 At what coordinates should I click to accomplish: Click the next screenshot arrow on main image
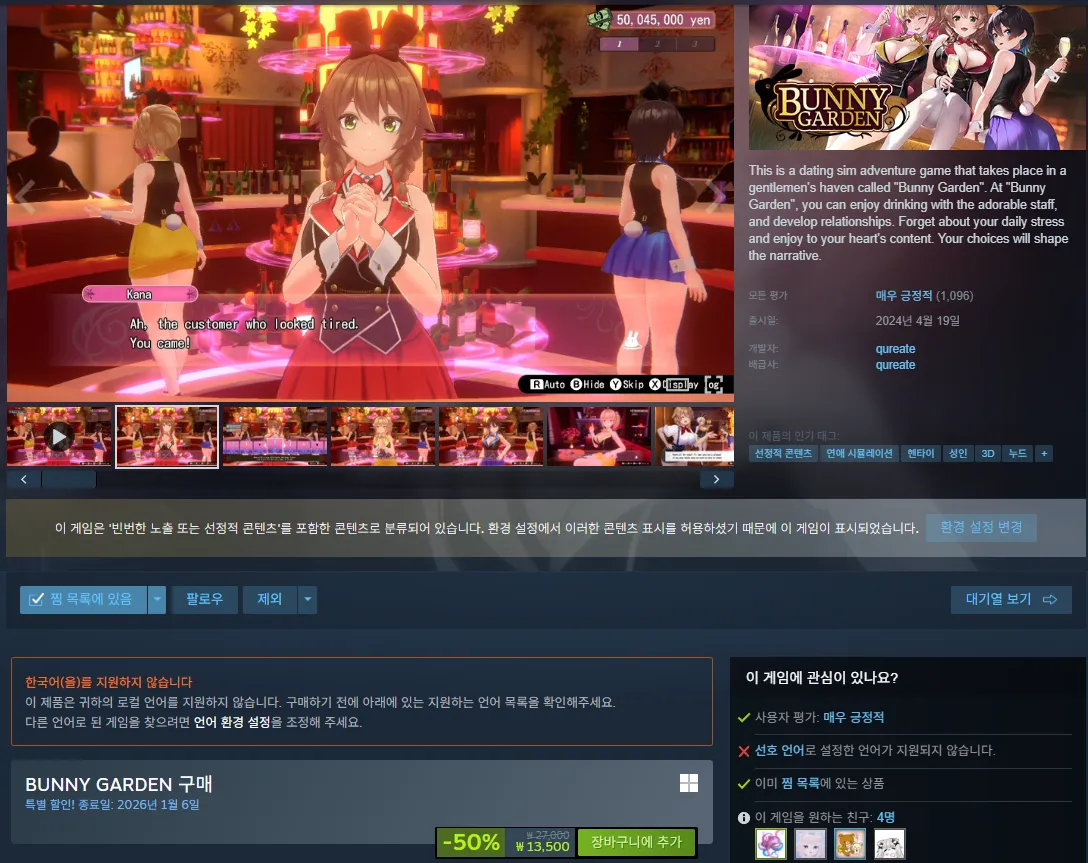click(x=715, y=197)
